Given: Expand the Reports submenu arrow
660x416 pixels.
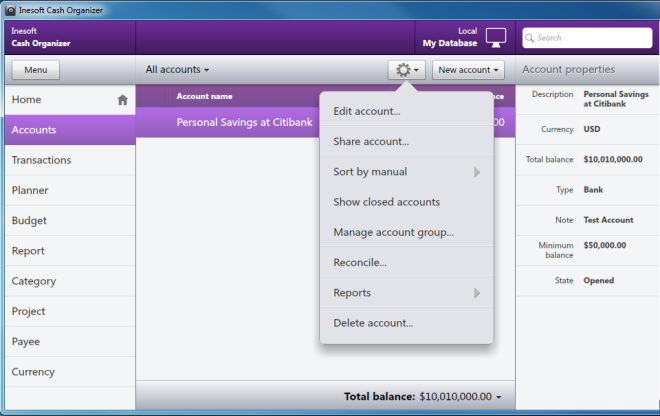Looking at the screenshot, I should point(477,293).
